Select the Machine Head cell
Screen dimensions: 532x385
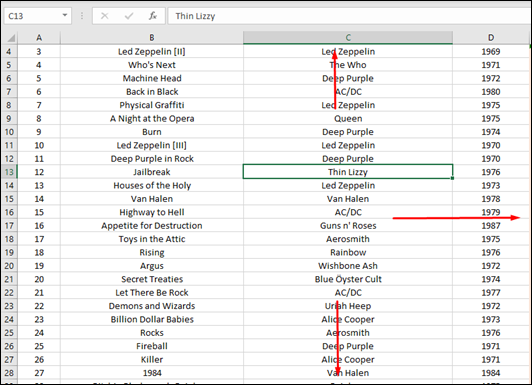[152, 78]
